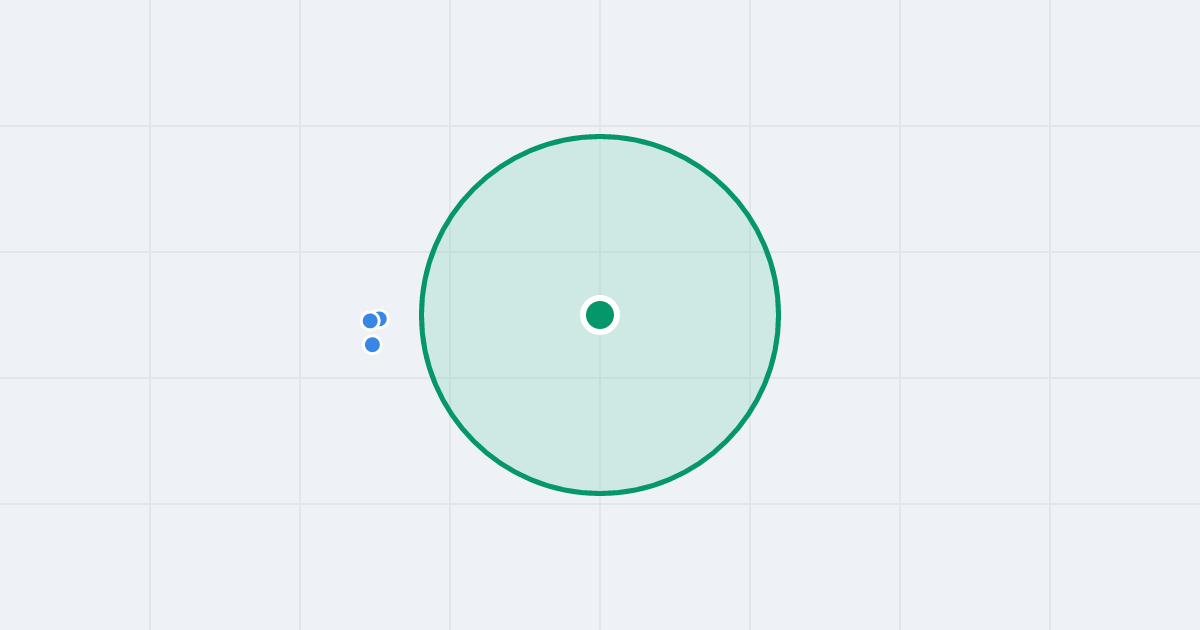The width and height of the screenshot is (1200, 630).
Task: Click the upper-right portion of the green circle outline
Action: pyautogui.click(x=726, y=189)
